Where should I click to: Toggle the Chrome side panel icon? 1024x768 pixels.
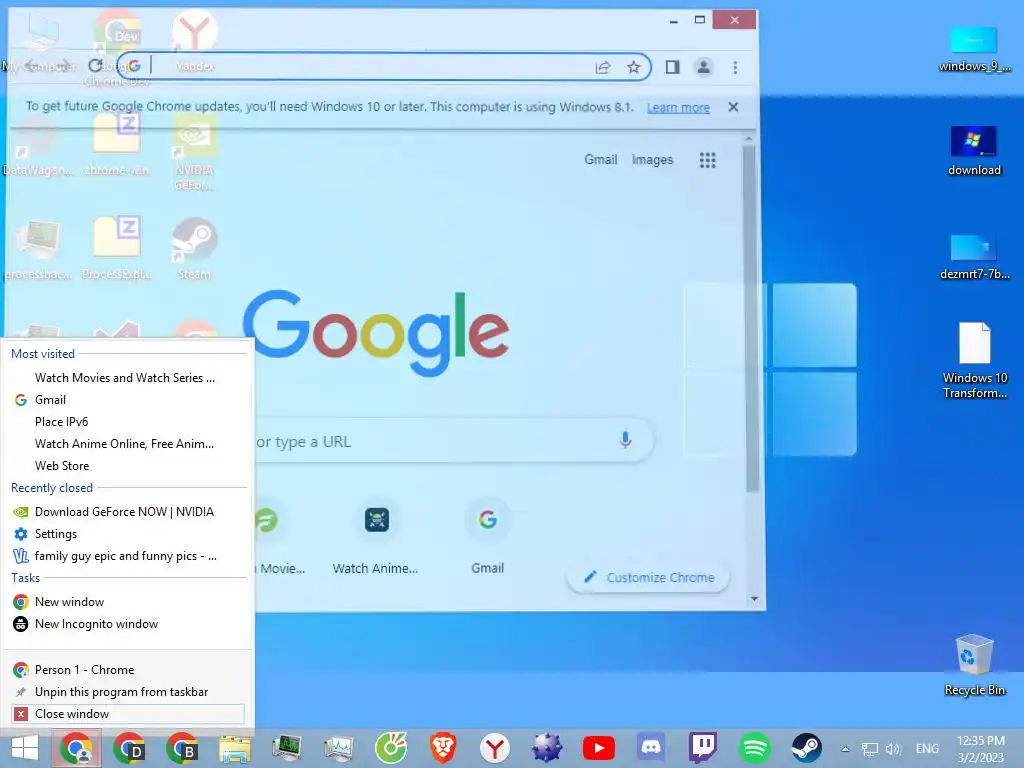click(672, 67)
